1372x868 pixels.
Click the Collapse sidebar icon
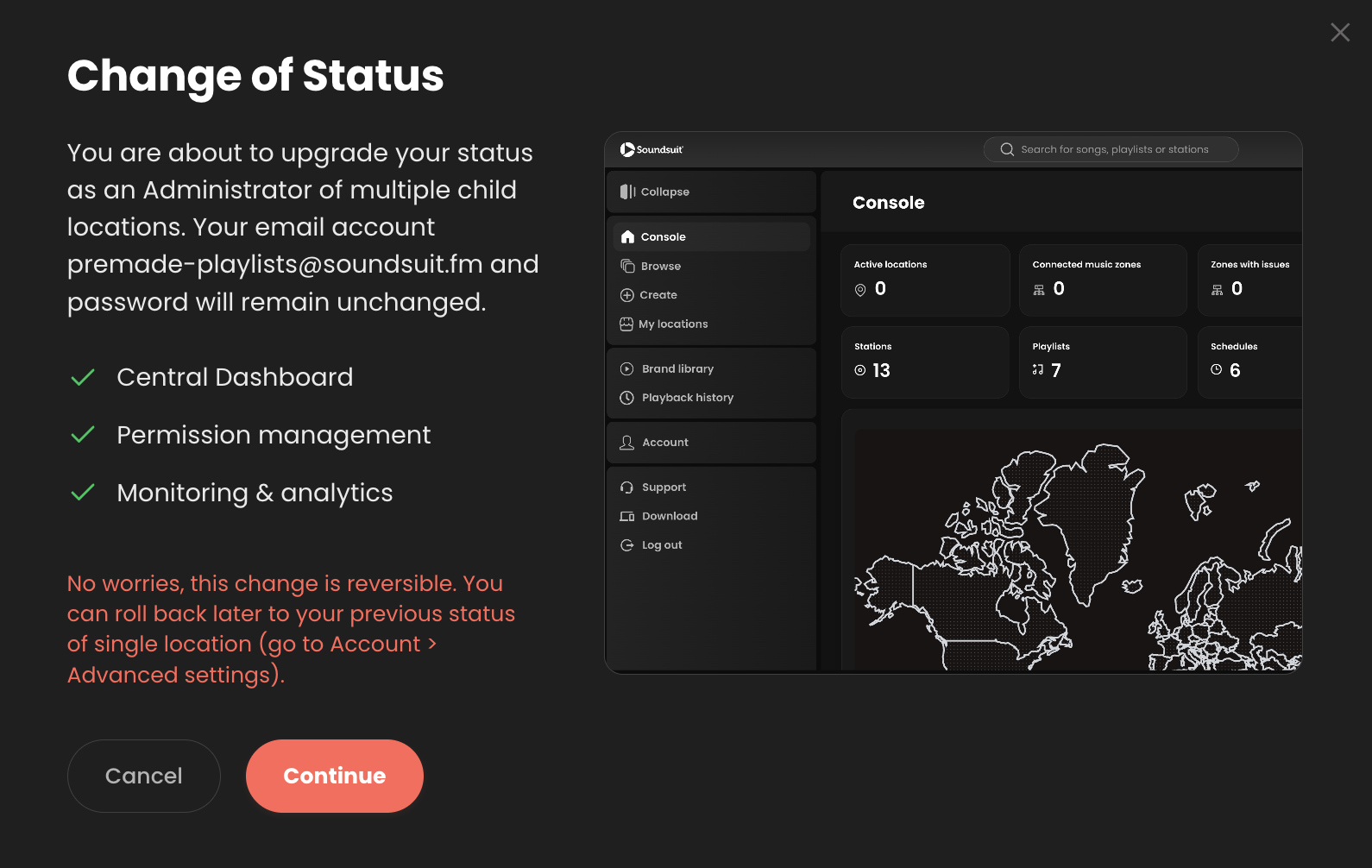(627, 192)
